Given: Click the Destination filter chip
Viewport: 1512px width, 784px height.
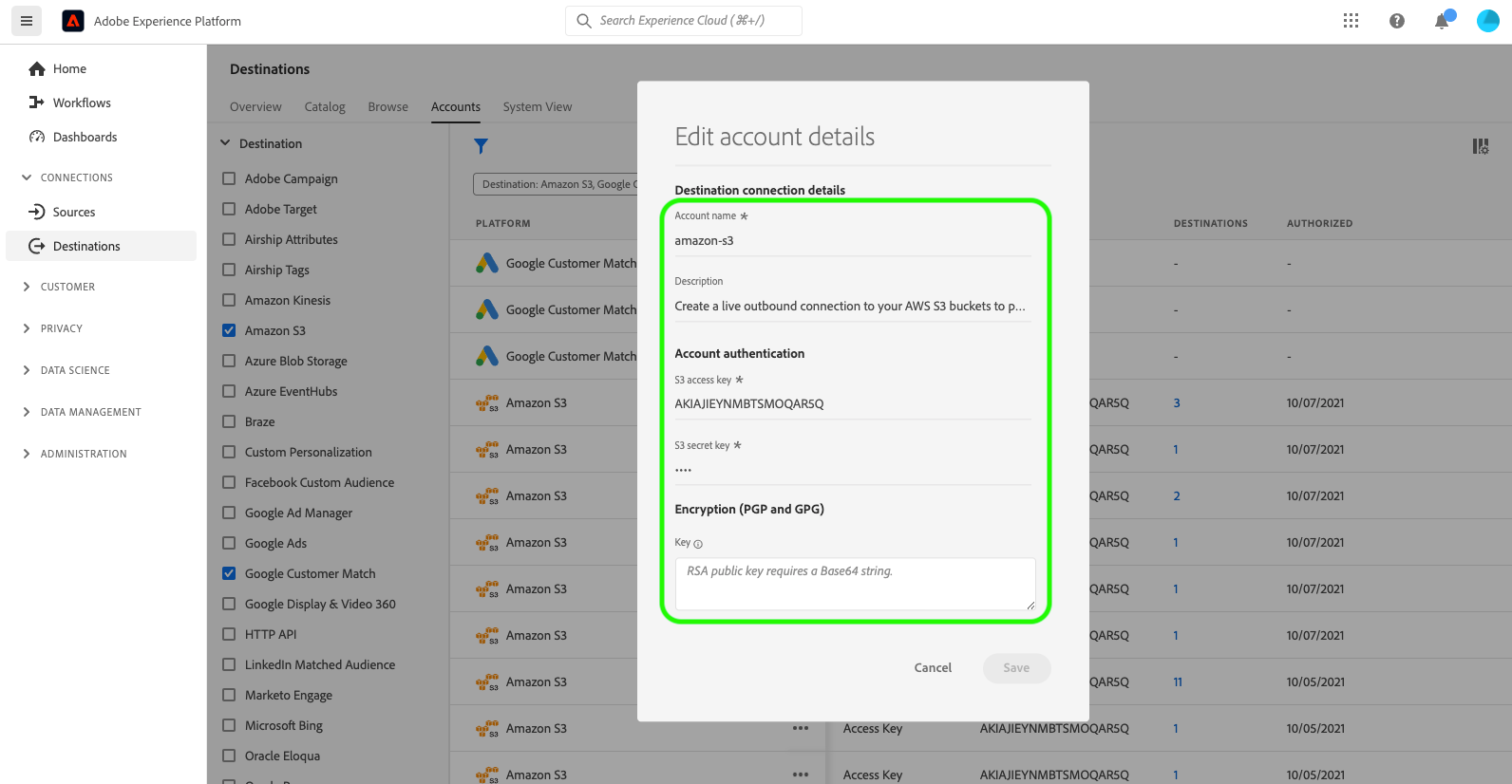Looking at the screenshot, I should (556, 184).
